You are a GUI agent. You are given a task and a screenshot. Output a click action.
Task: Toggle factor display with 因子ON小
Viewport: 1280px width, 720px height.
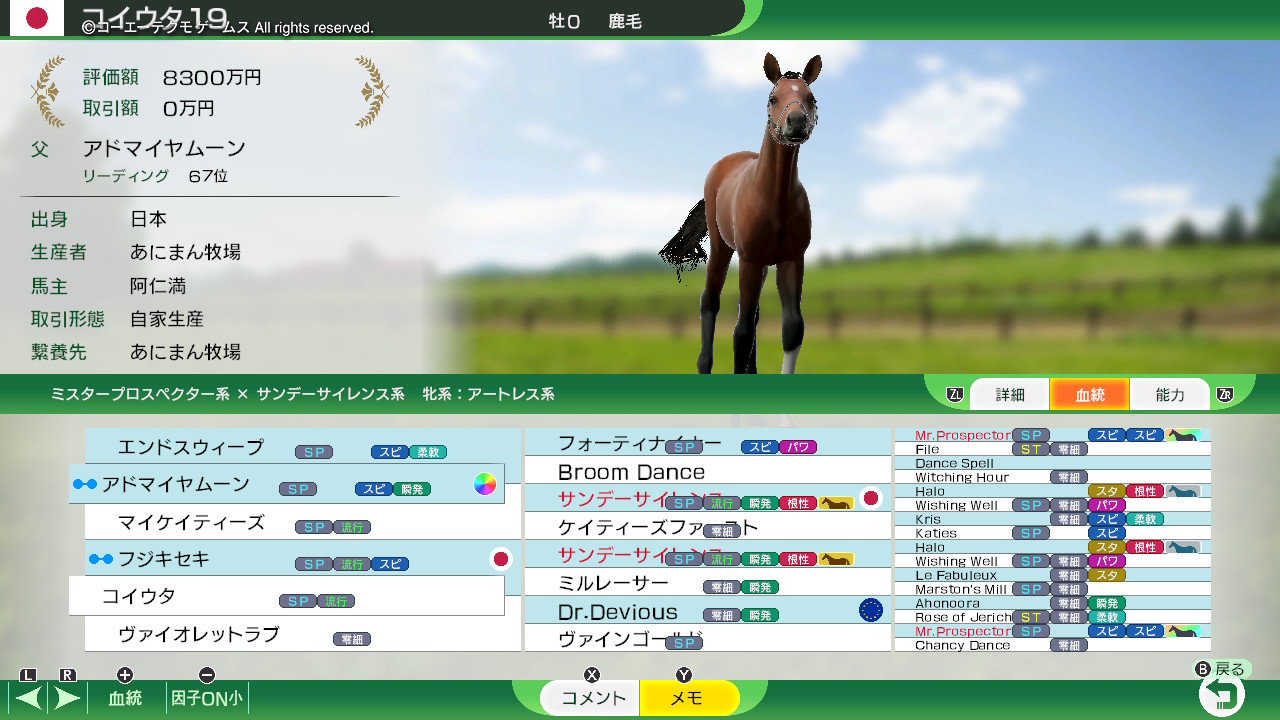207,699
